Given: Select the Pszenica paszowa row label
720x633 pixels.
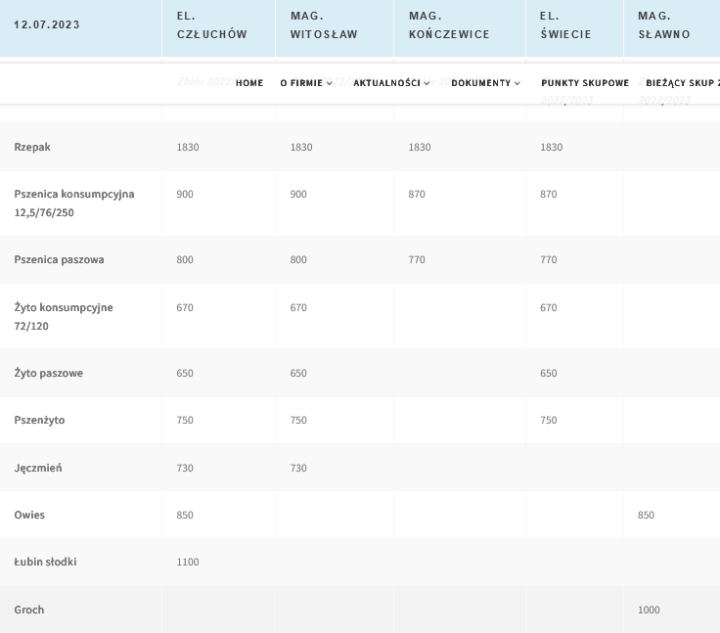Looking at the screenshot, I should tap(59, 260).
